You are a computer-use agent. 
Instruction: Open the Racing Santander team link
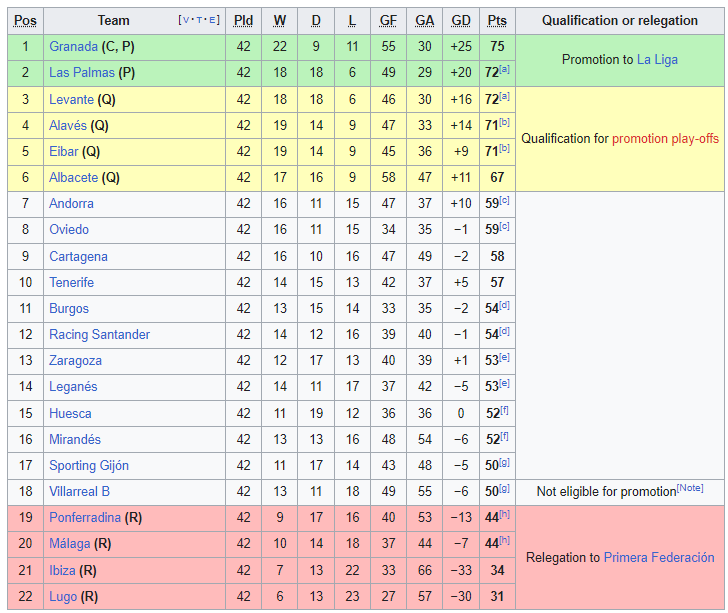point(99,334)
